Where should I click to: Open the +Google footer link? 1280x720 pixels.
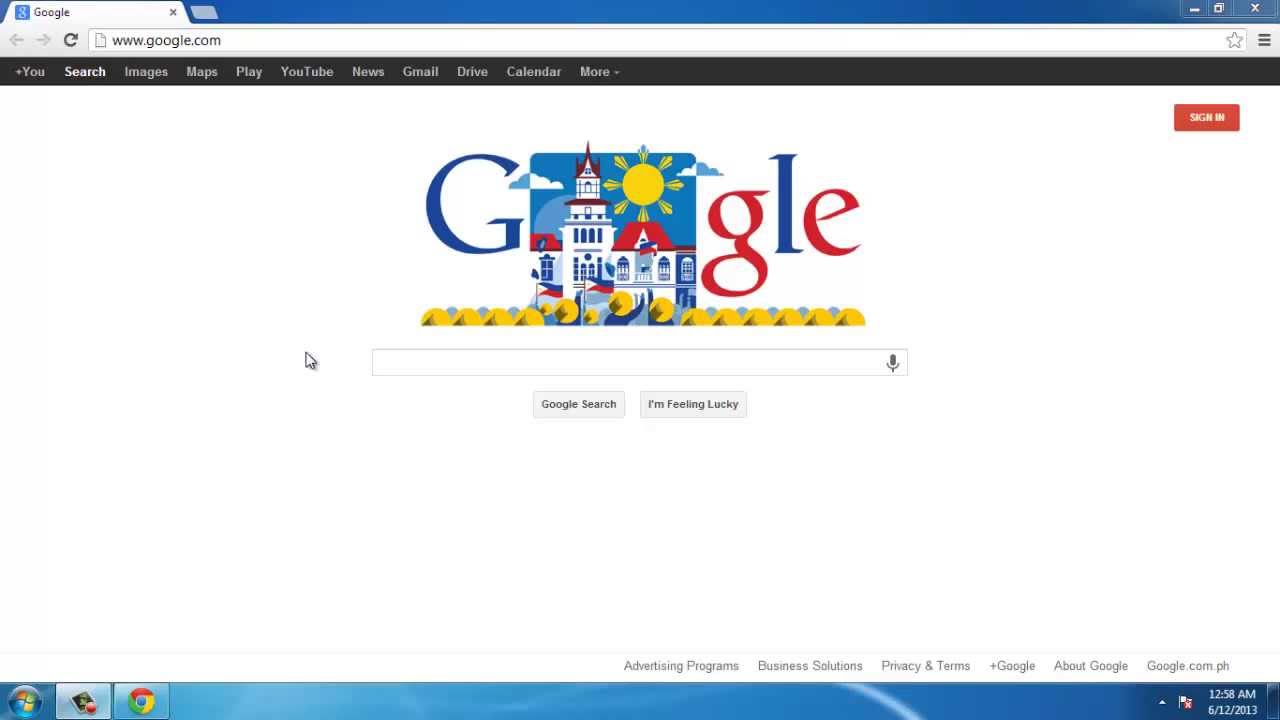(1012, 666)
